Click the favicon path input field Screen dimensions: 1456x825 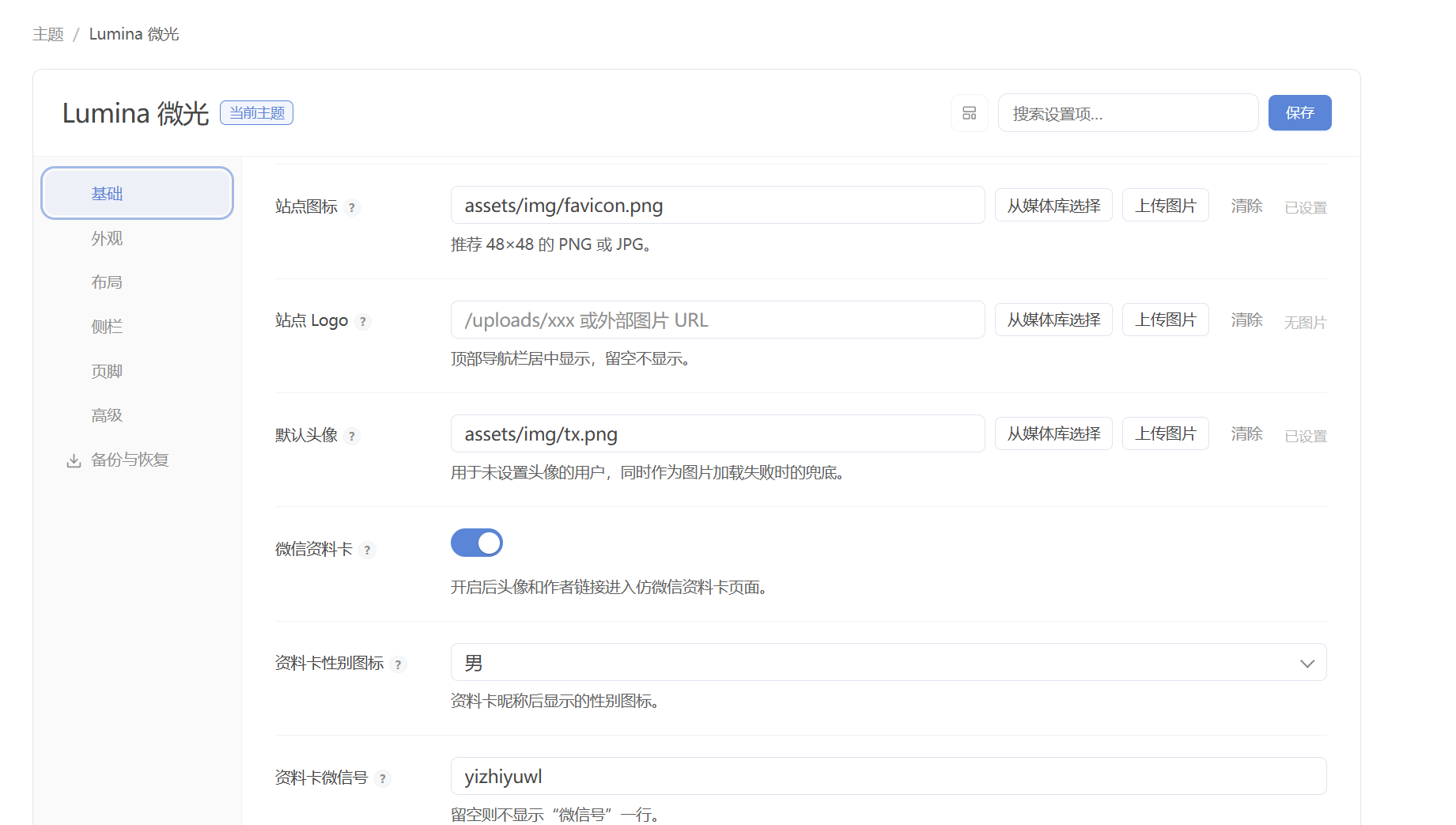tap(717, 205)
